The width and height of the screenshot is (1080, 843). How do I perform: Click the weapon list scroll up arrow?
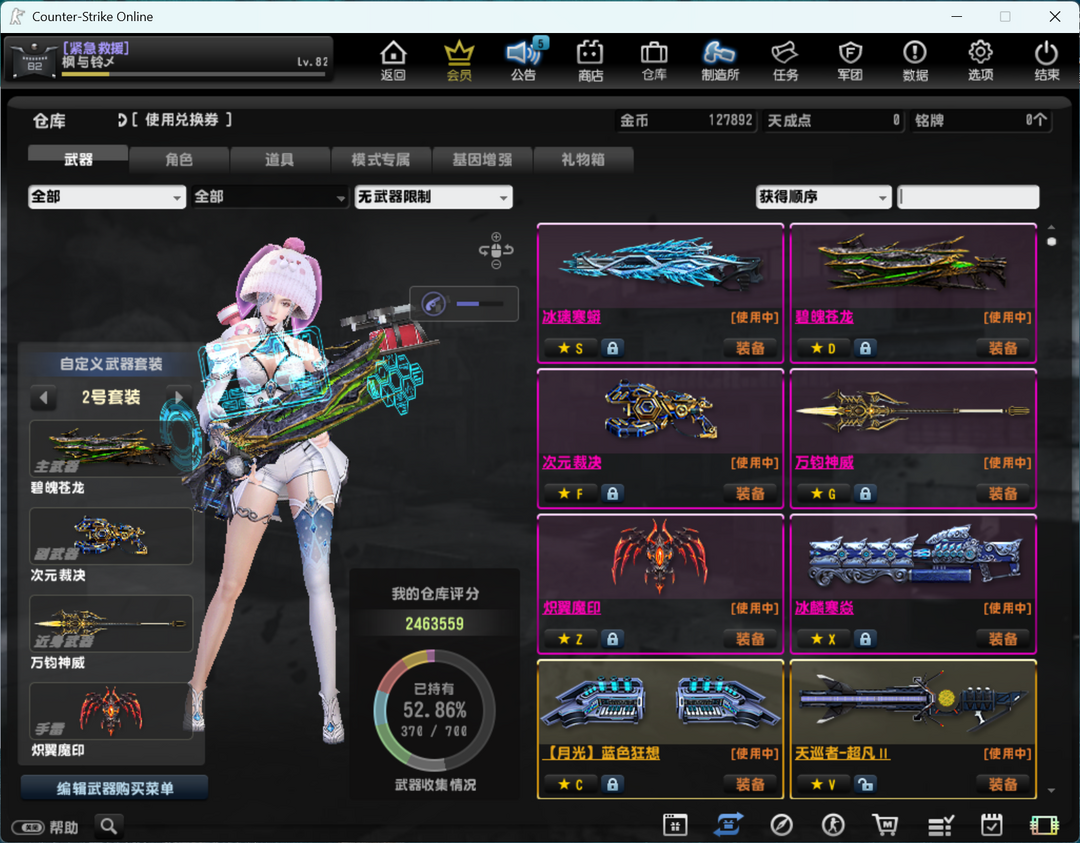(1051, 227)
